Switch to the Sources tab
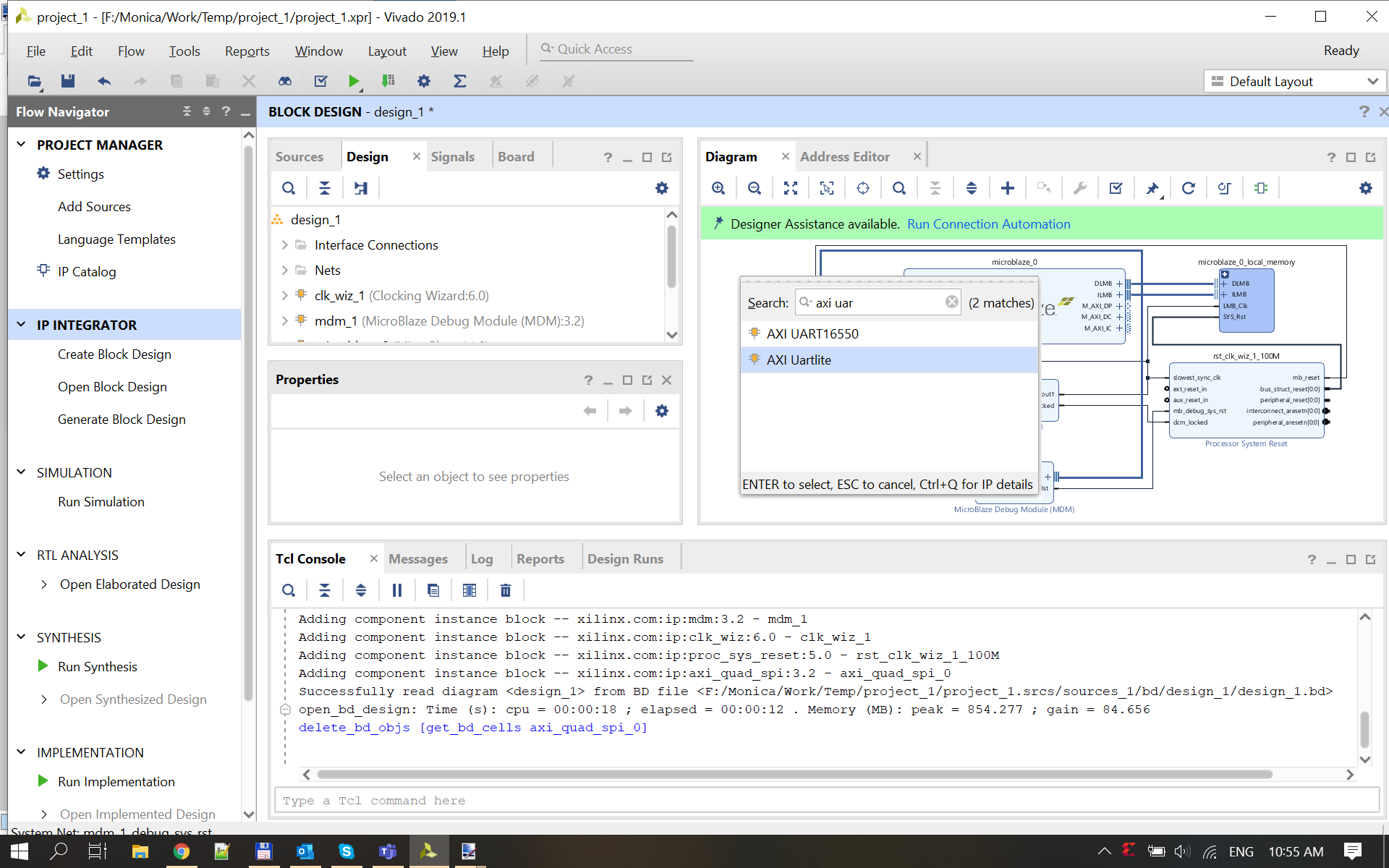This screenshot has height=868, width=1389. click(x=300, y=157)
